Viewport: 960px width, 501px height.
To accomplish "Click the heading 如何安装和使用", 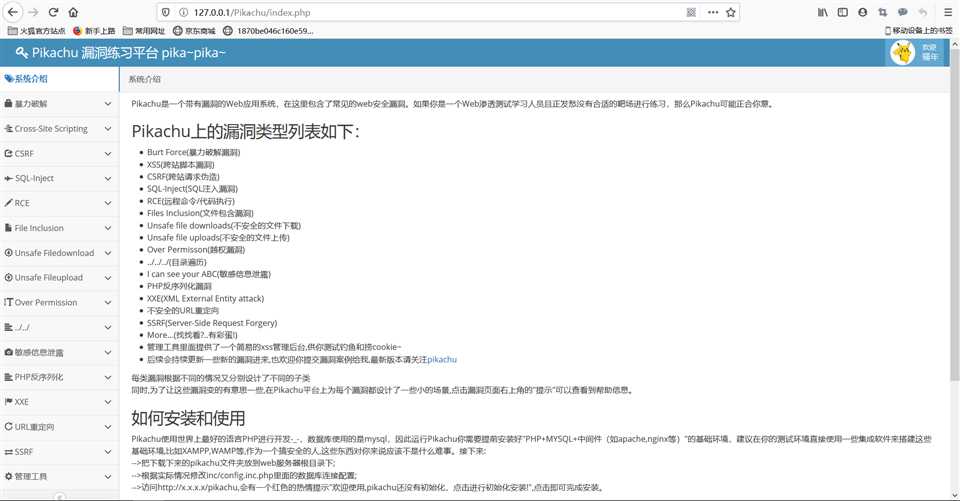I will pos(188,418).
